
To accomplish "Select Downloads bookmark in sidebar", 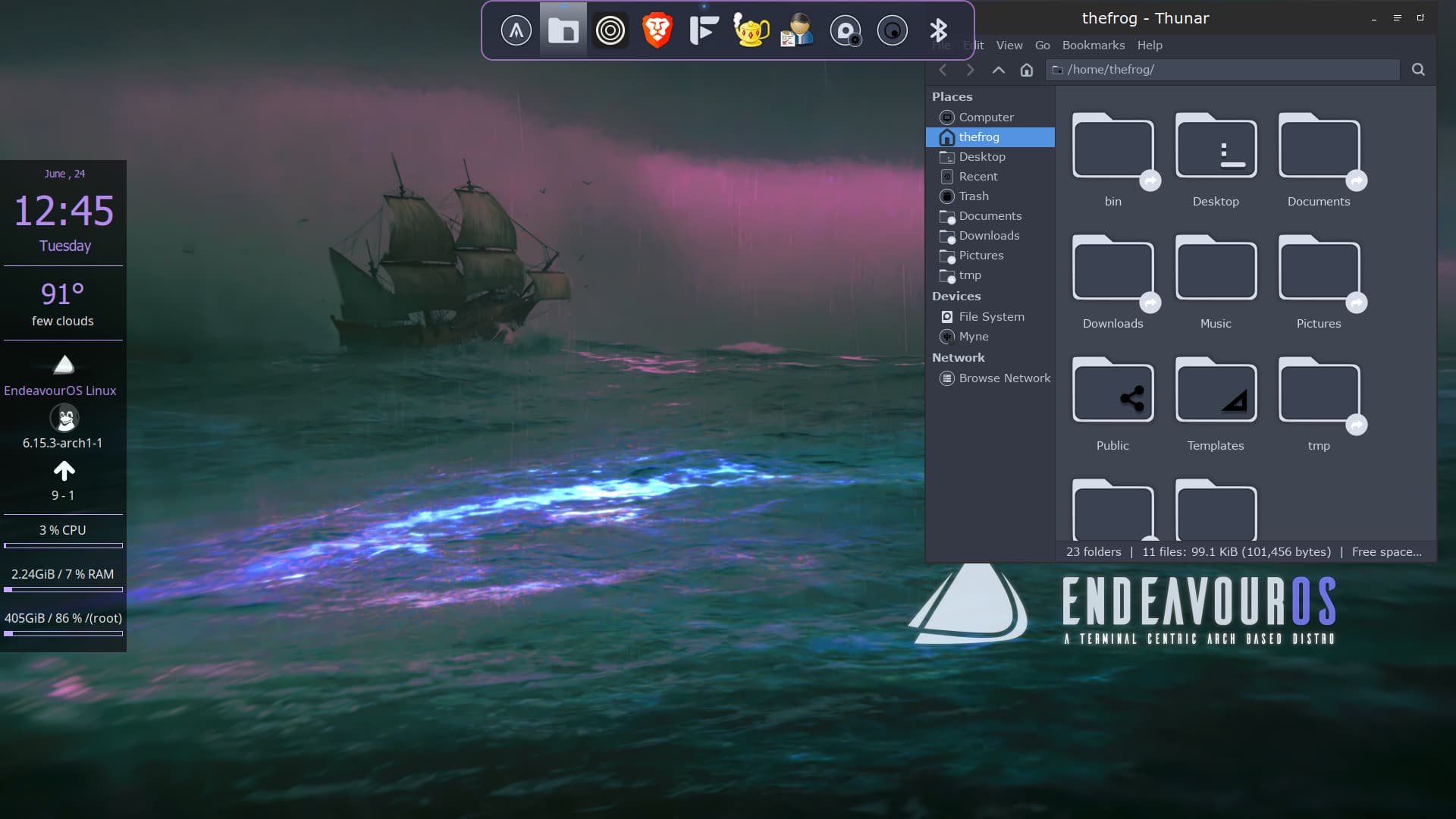I will point(989,236).
